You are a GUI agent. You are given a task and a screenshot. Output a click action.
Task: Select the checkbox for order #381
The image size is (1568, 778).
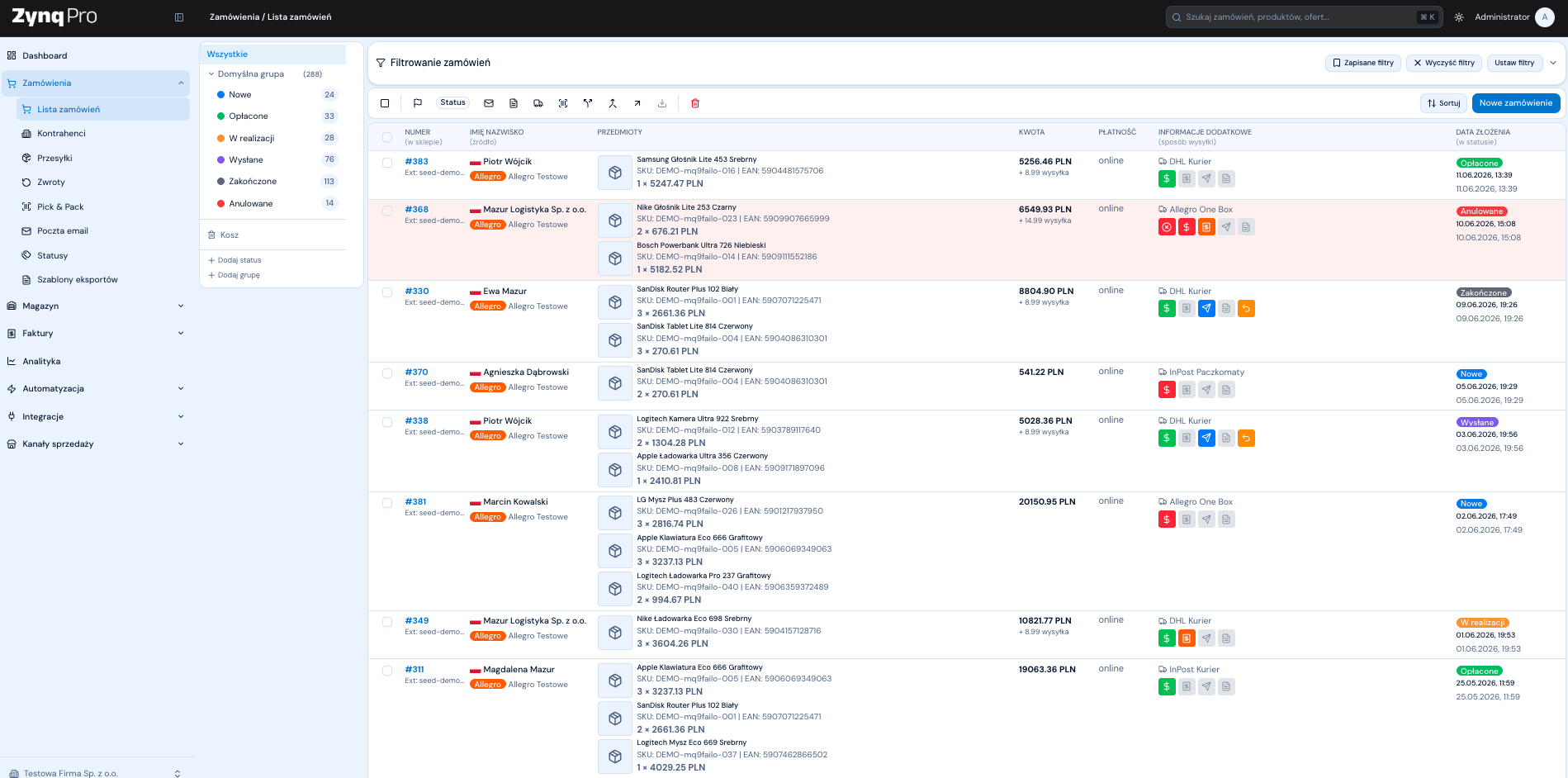(x=387, y=503)
